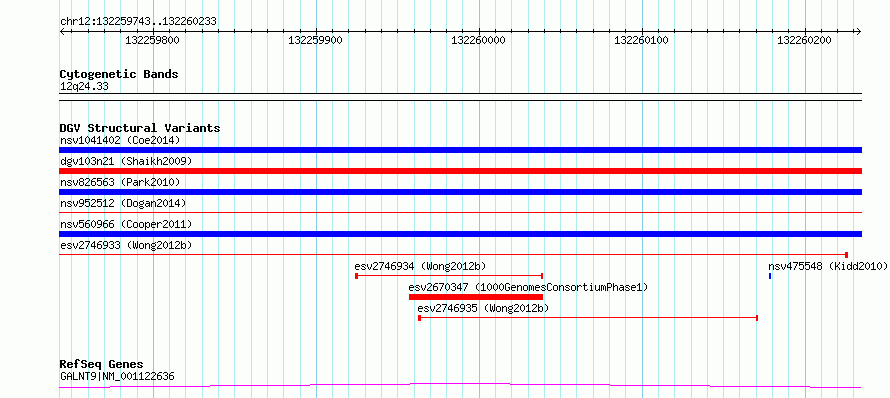Click the DGV Structural Variants track heading

140,128
